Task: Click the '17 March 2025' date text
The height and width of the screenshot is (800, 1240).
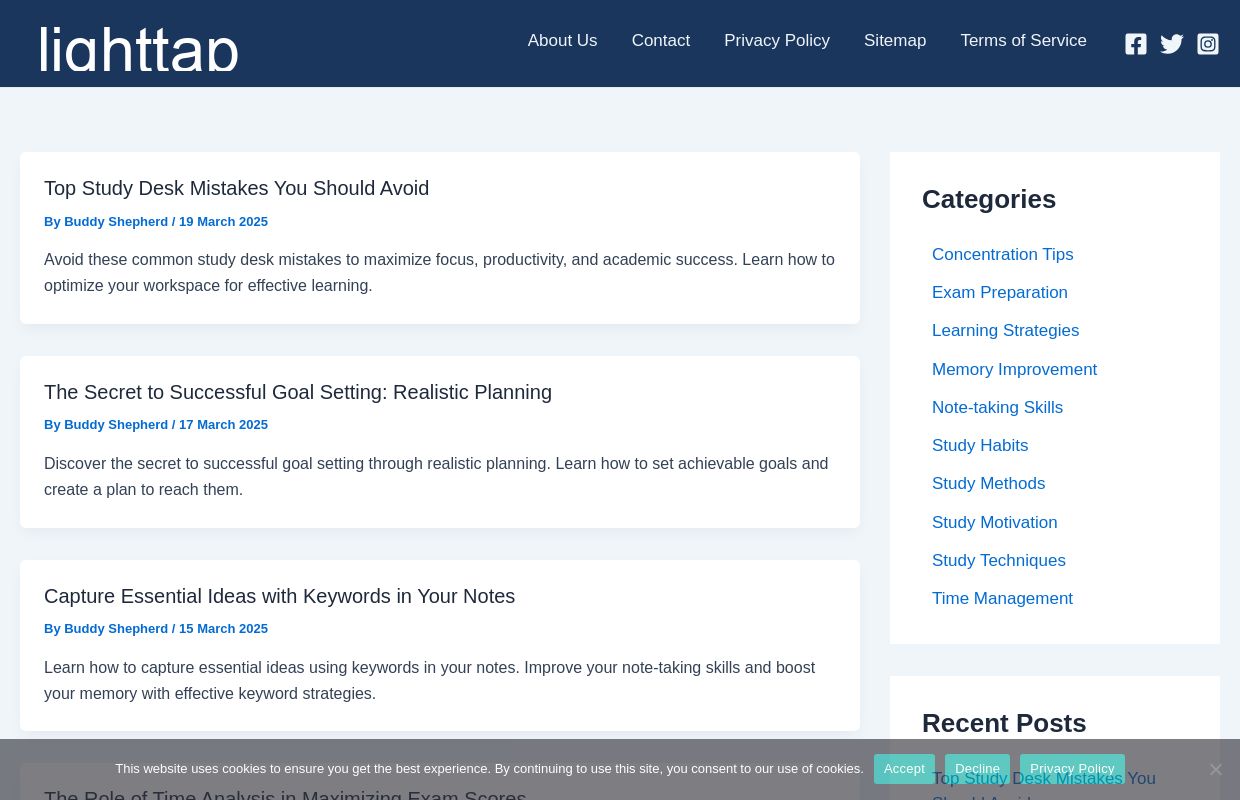Action: click(x=223, y=425)
